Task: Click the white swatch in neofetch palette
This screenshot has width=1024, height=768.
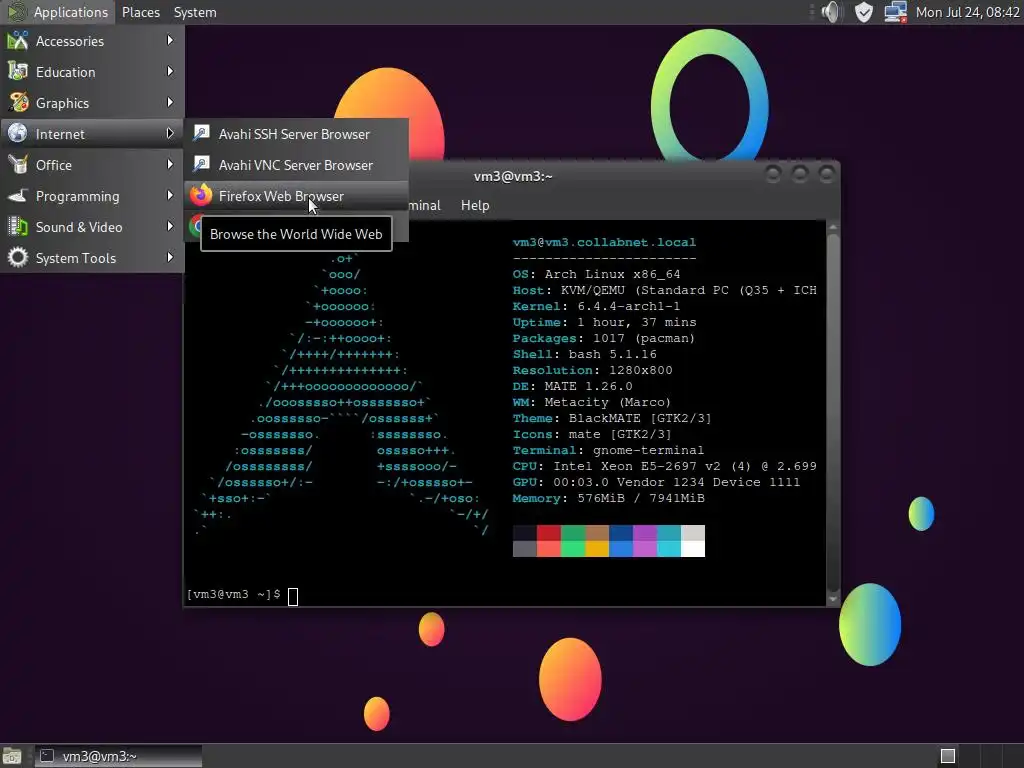Action: click(x=693, y=549)
